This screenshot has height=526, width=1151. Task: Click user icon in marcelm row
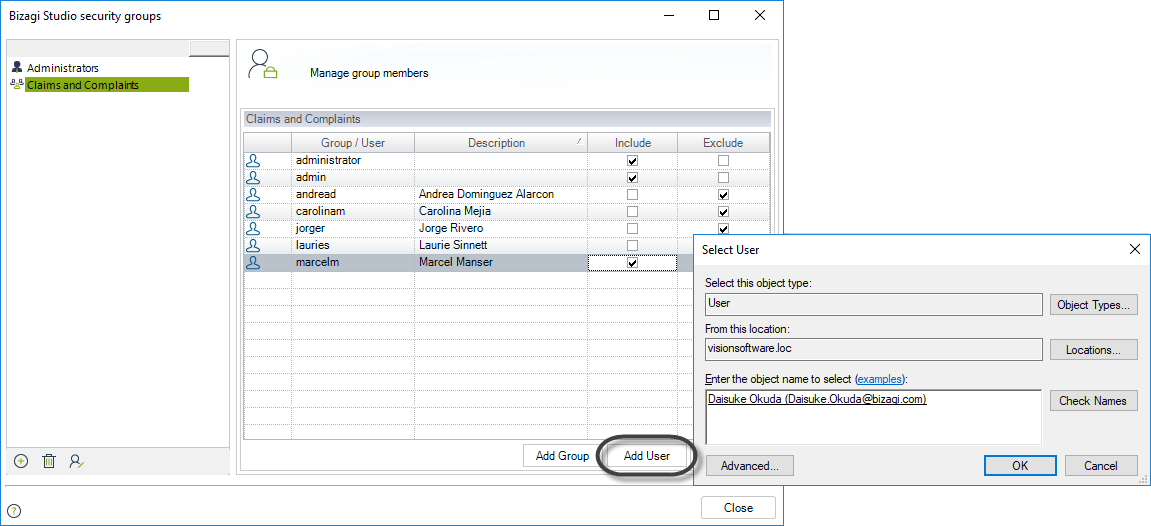click(253, 262)
